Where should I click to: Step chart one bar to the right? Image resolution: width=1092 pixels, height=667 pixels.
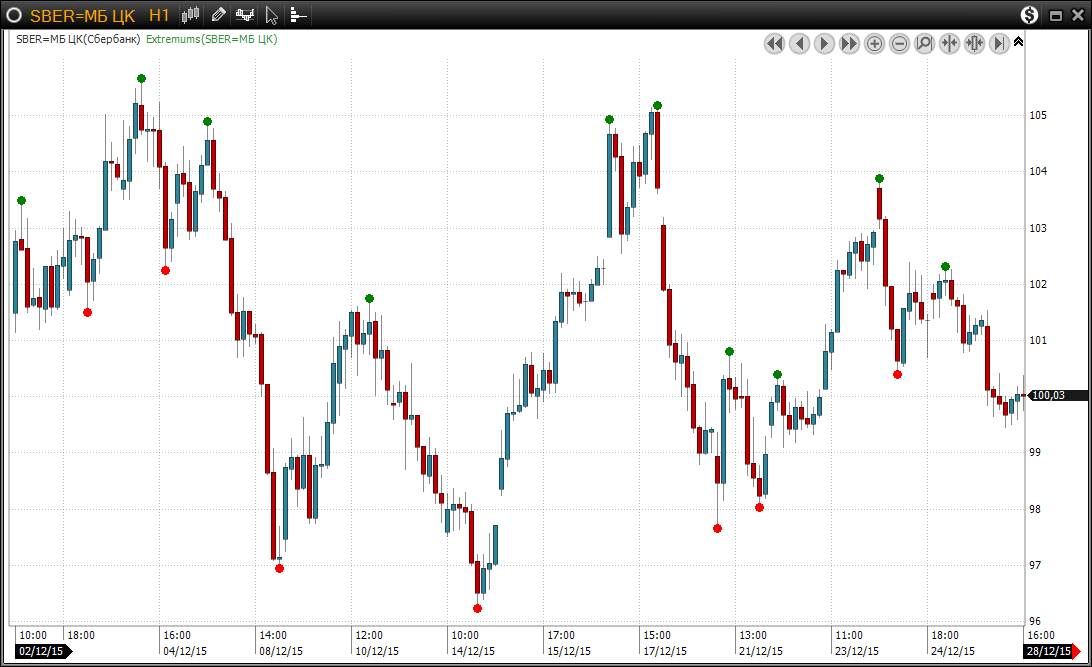tap(824, 43)
